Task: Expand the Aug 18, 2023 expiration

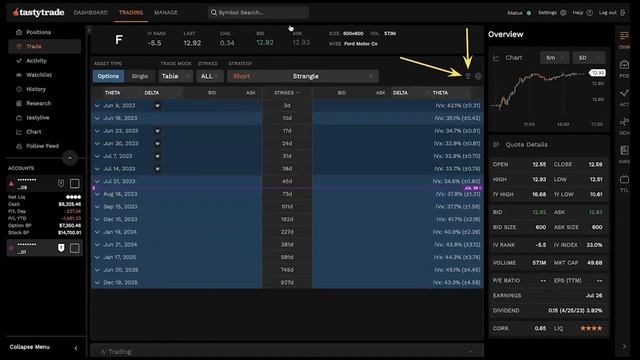Action: tap(97, 194)
